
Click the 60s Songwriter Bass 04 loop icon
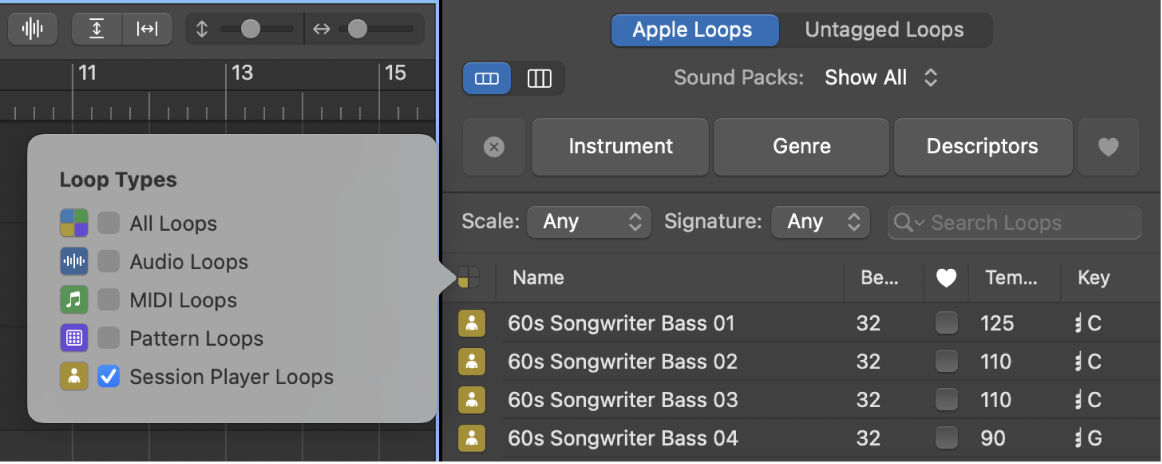[x=472, y=439]
